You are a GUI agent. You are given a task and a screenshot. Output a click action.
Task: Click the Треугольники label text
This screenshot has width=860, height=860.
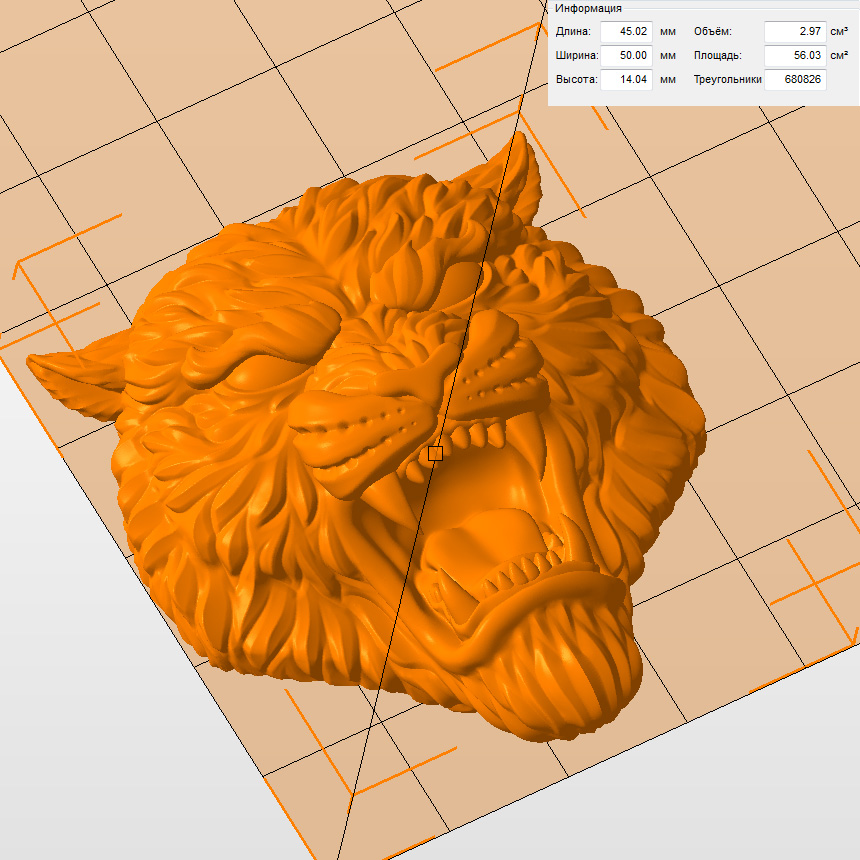coord(727,79)
